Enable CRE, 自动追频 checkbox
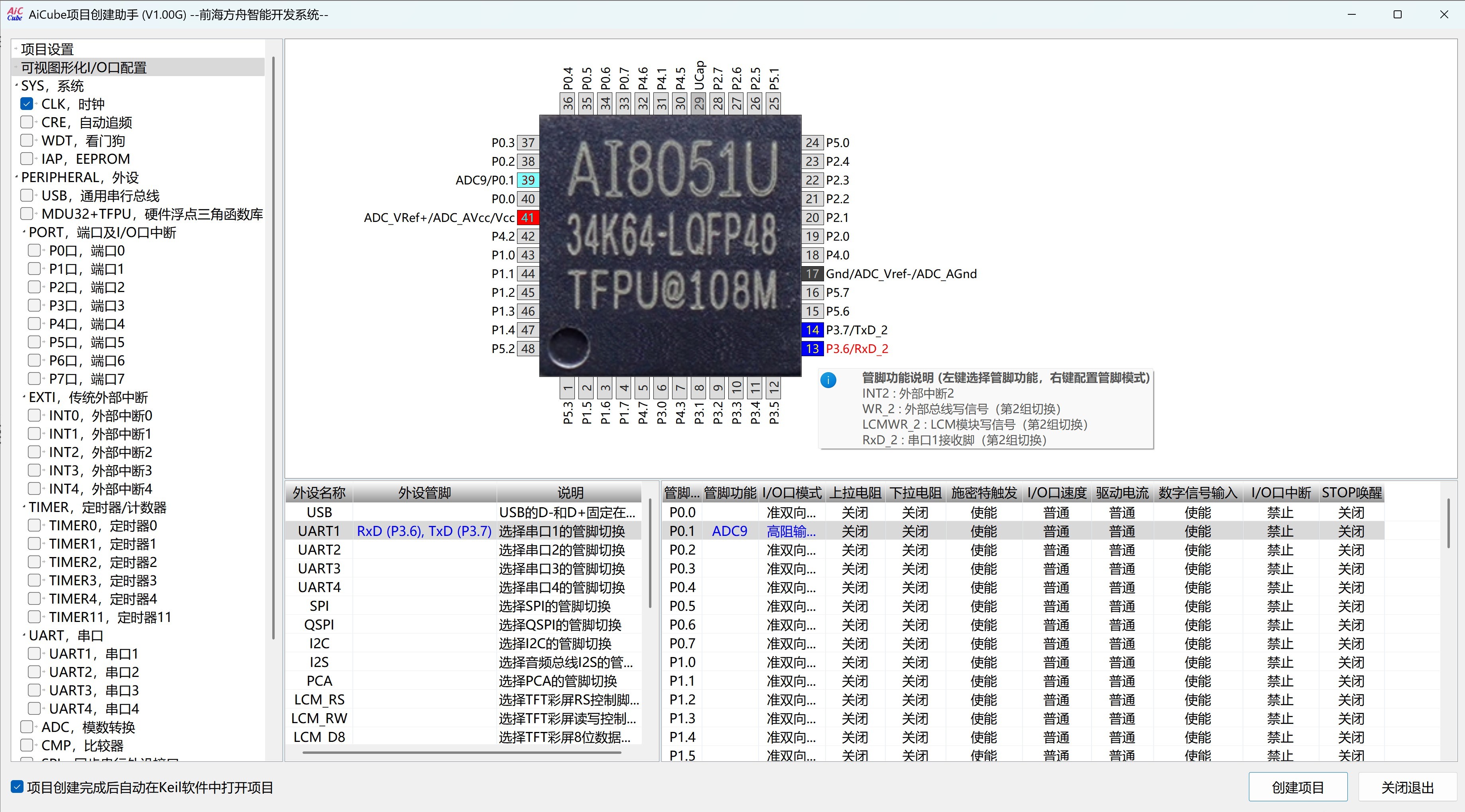This screenshot has height=812, width=1465. pos(27,122)
